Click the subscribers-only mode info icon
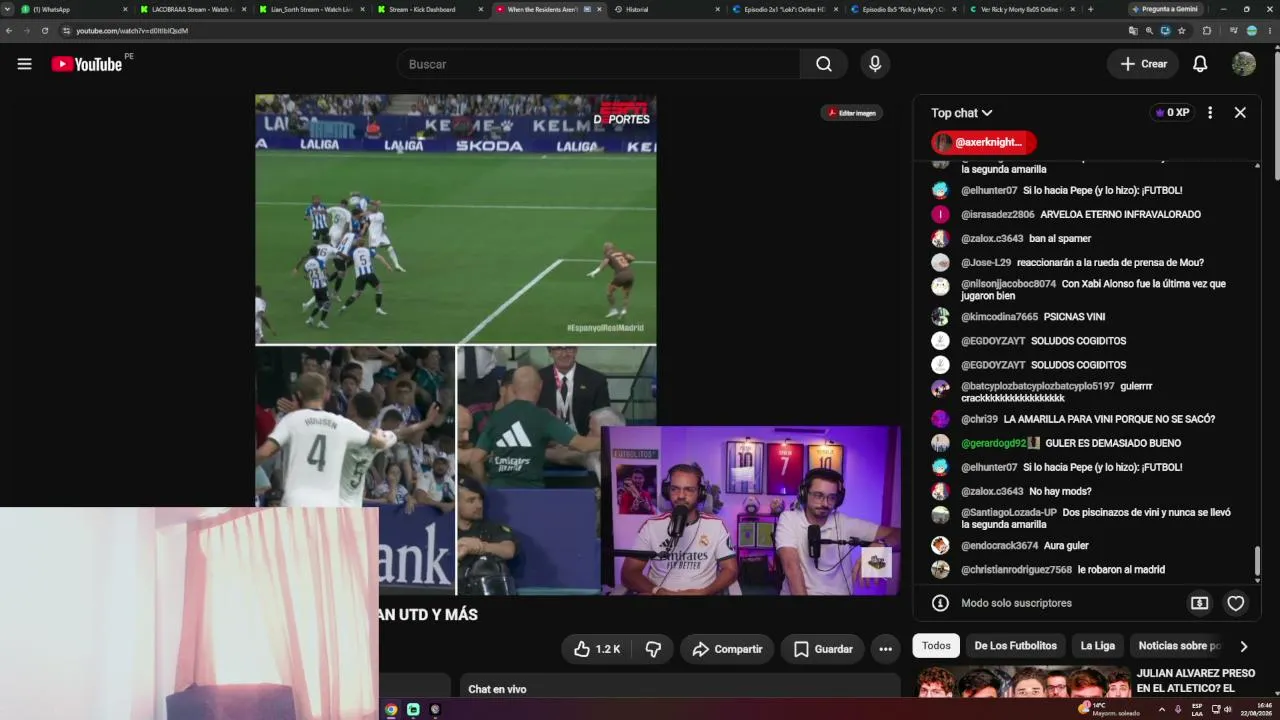 click(940, 603)
